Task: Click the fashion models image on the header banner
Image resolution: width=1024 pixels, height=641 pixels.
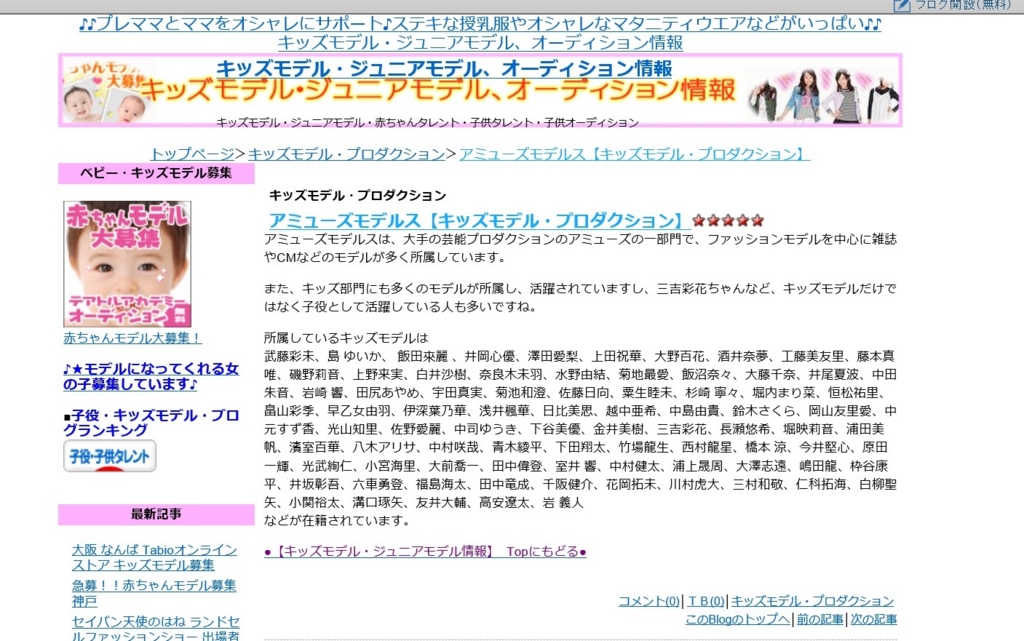Action: coord(824,95)
